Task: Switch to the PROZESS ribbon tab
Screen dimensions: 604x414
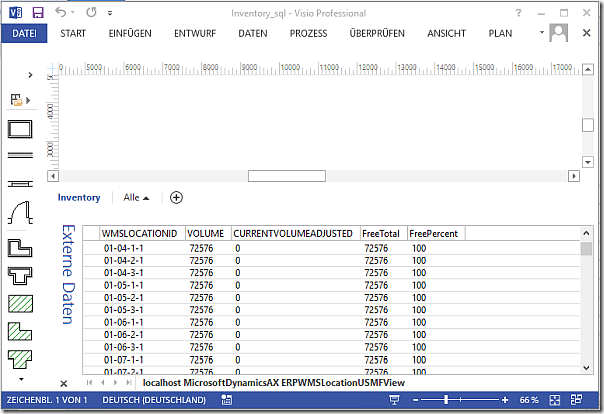Action: 308,34
